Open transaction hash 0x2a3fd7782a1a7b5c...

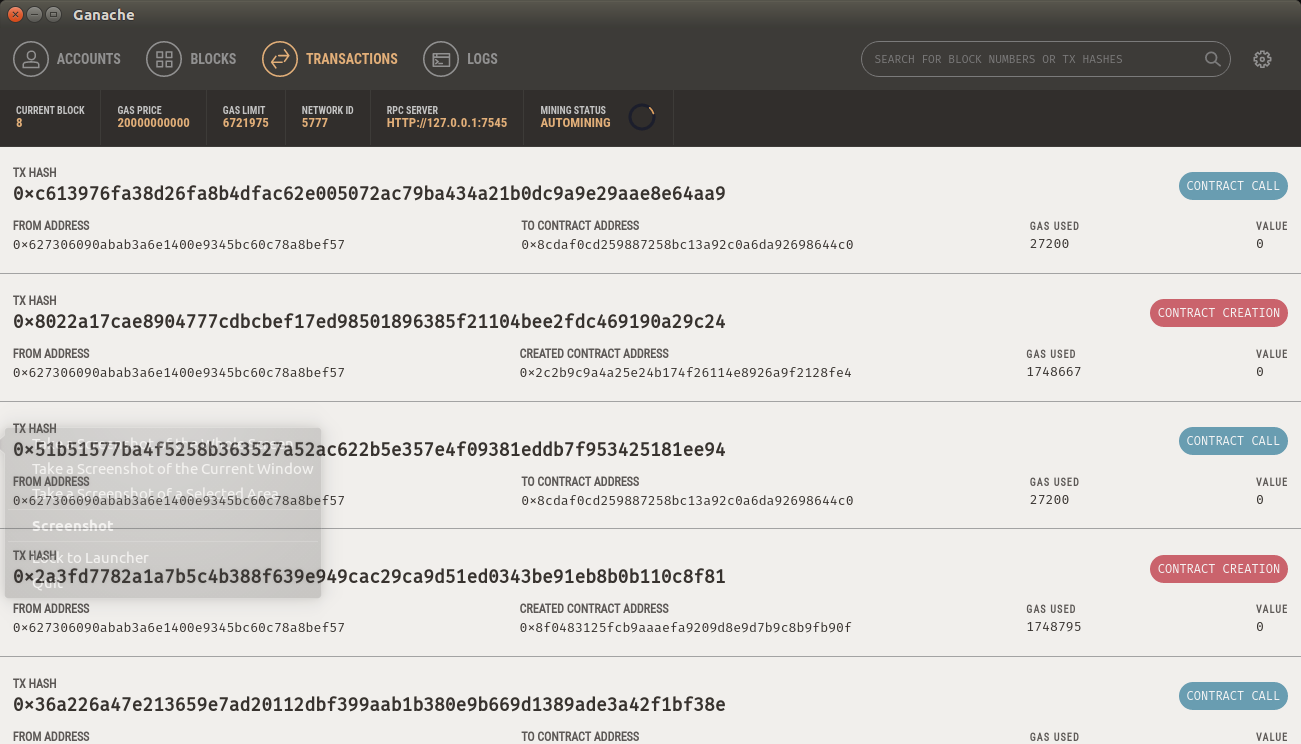pyautogui.click(x=369, y=577)
